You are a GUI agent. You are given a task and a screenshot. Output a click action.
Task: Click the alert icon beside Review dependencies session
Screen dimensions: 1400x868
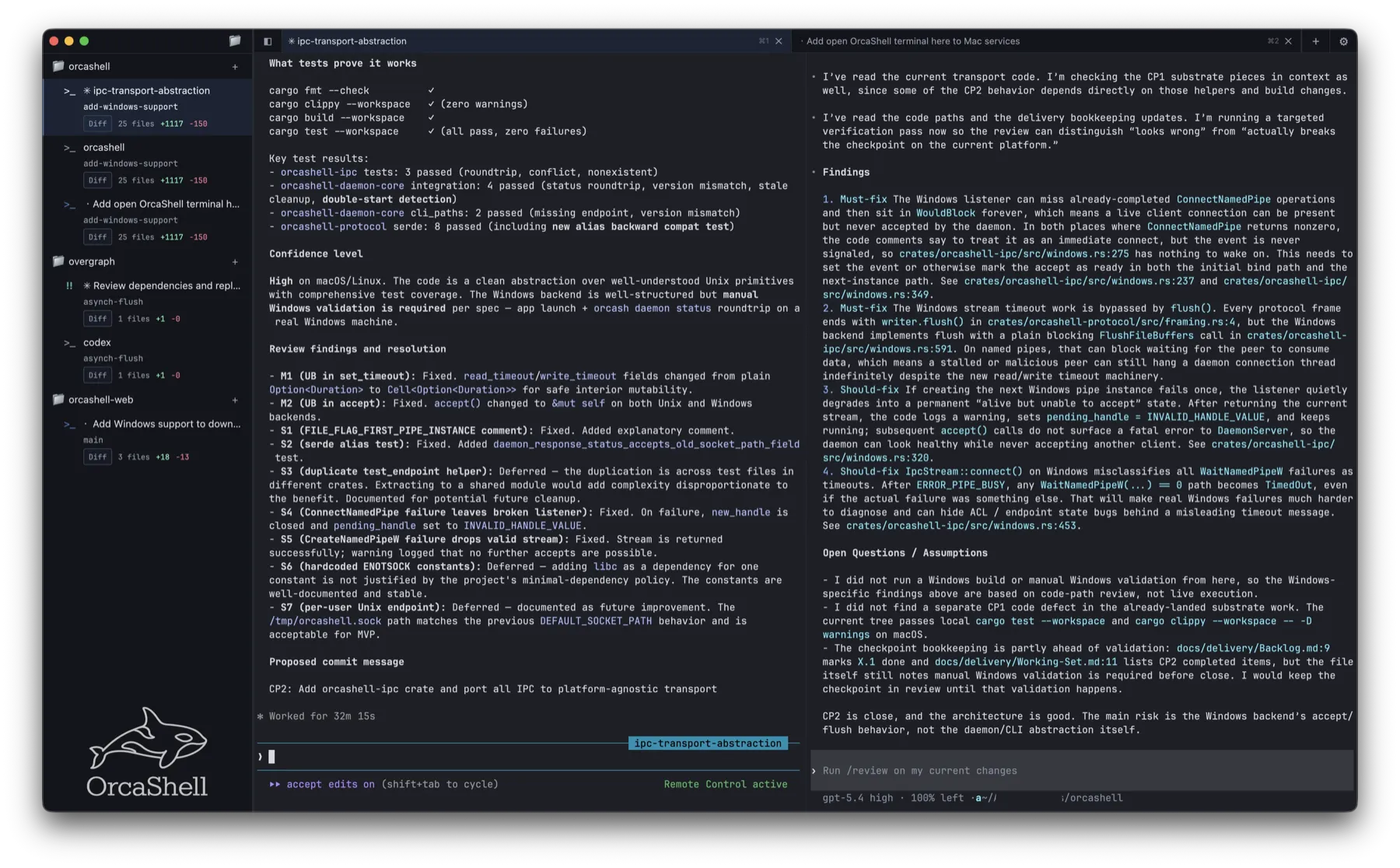point(69,286)
